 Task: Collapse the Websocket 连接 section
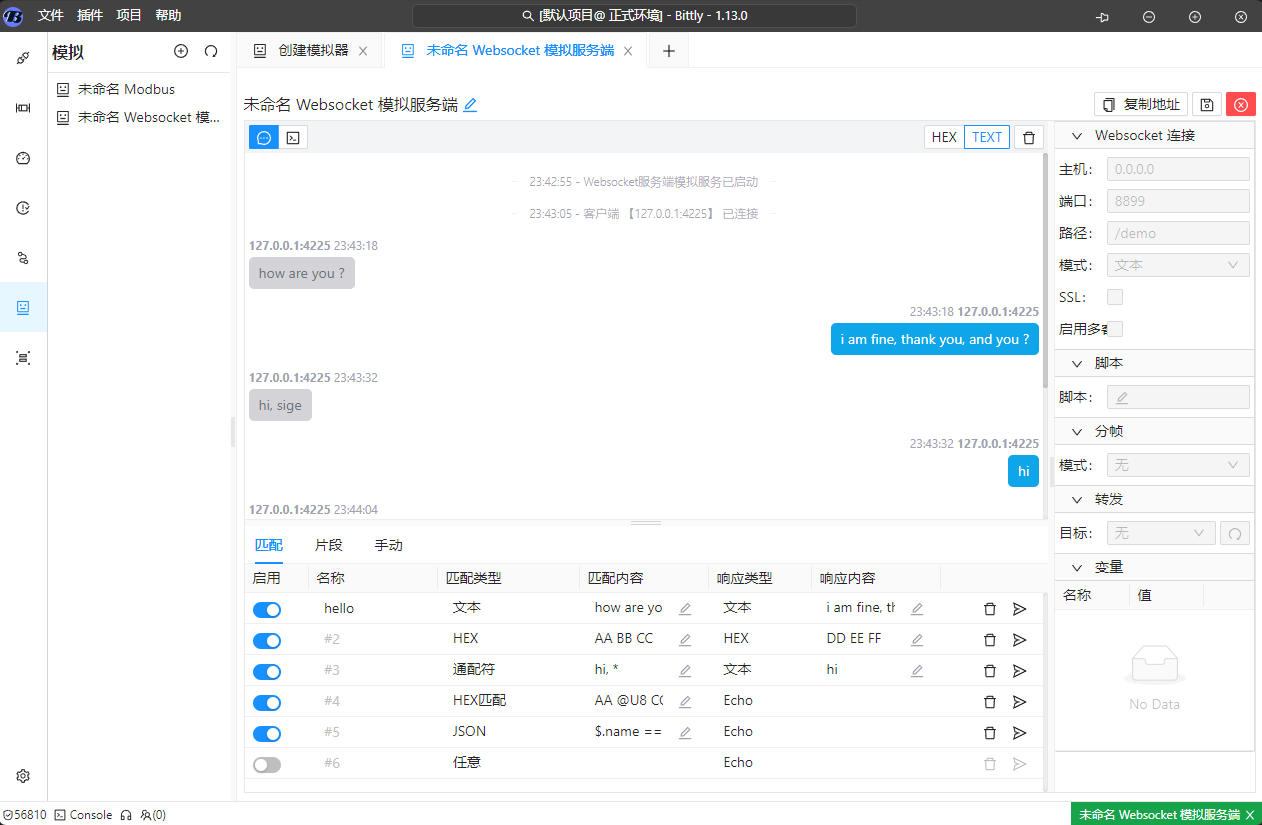1076,135
